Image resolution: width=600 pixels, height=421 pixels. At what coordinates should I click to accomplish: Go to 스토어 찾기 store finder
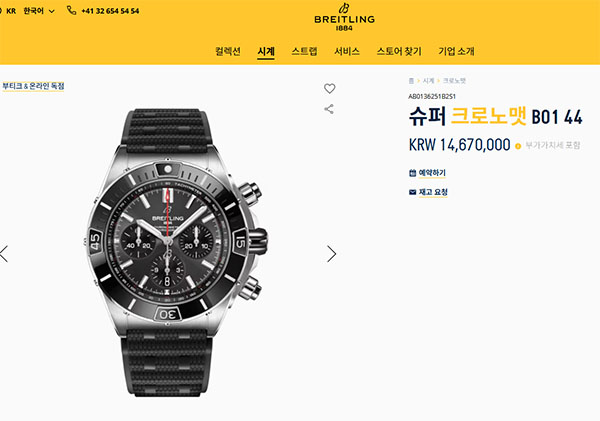pos(399,51)
